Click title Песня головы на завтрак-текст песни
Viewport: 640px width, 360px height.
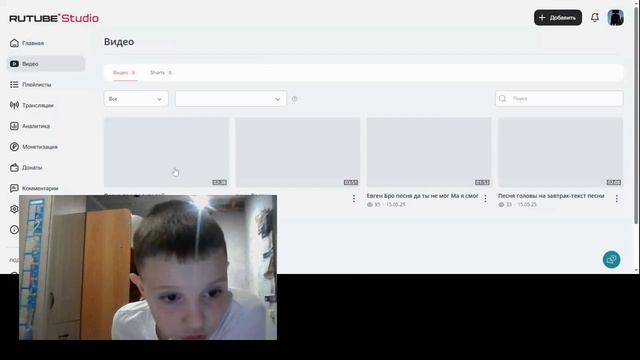point(551,196)
